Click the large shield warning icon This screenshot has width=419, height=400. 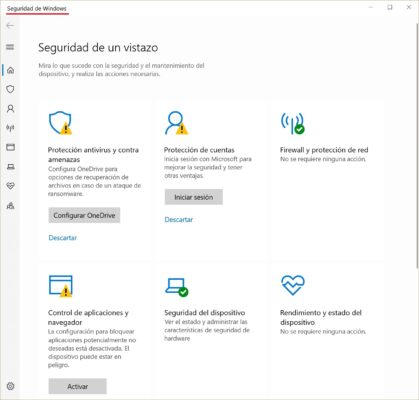coord(60,123)
